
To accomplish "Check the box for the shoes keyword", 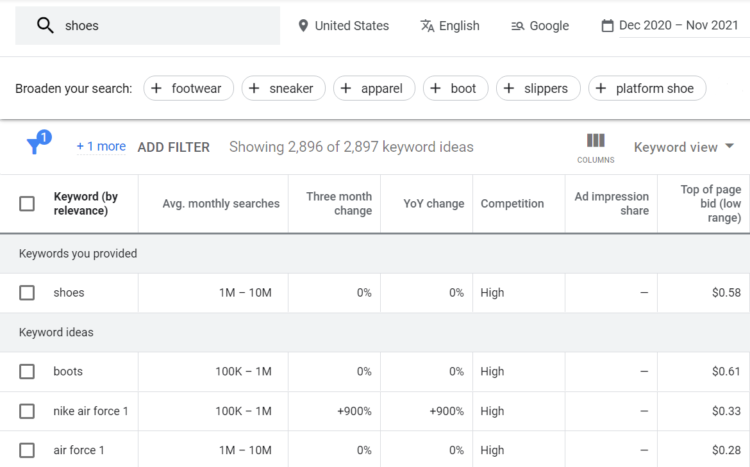I will pos(27,293).
